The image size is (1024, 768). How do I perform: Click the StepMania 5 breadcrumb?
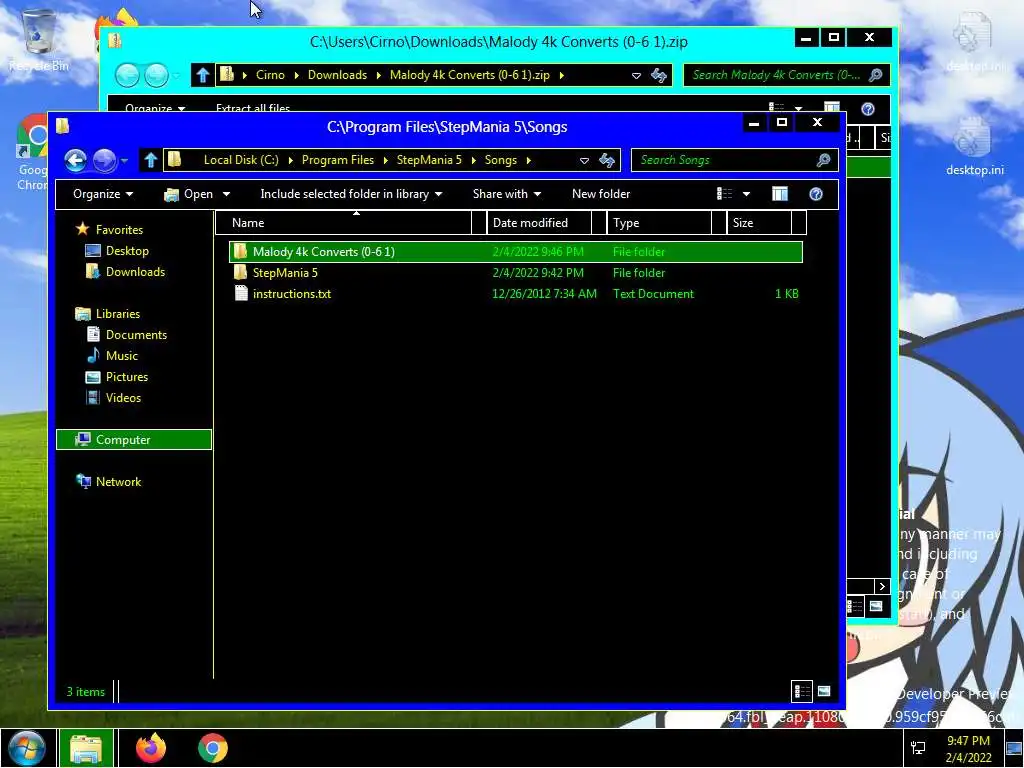pyautogui.click(x=429, y=160)
